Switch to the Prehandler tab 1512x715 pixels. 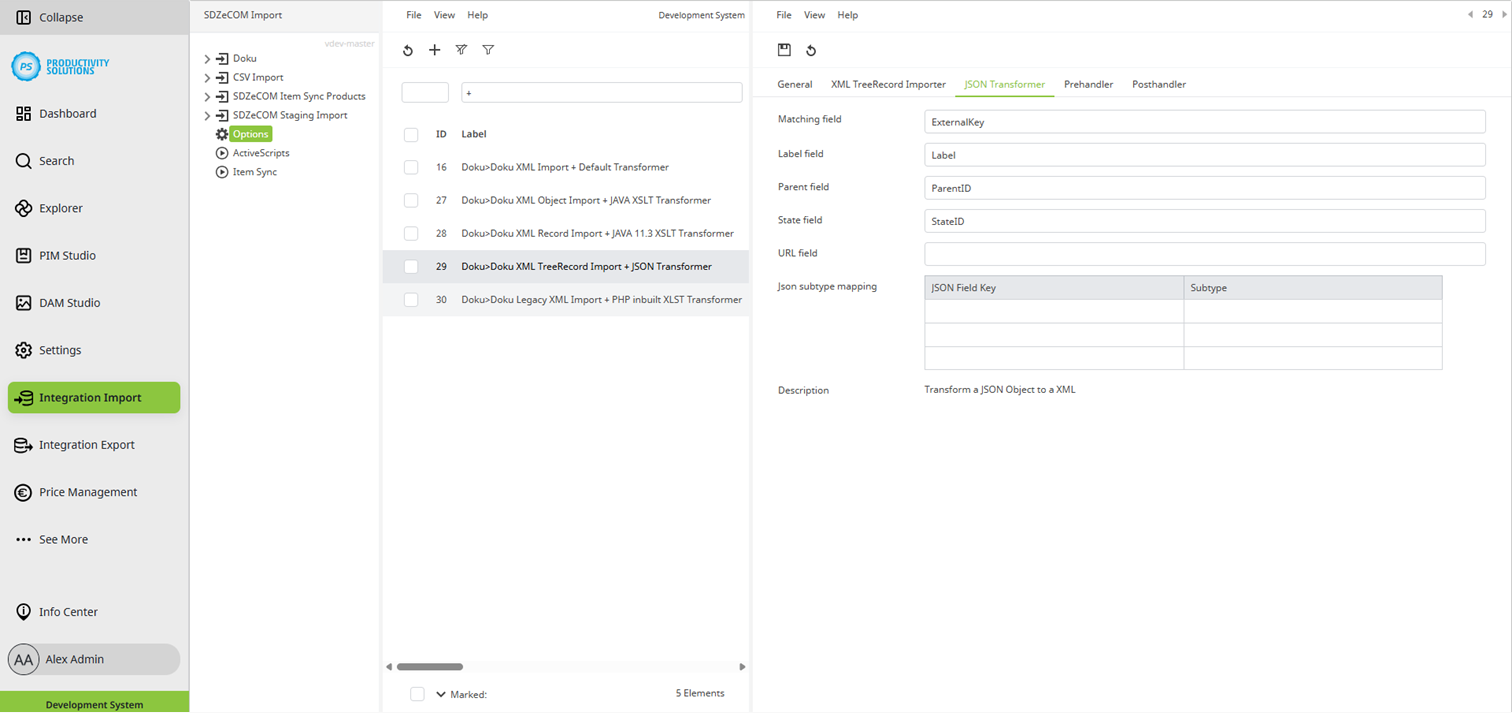(1088, 84)
